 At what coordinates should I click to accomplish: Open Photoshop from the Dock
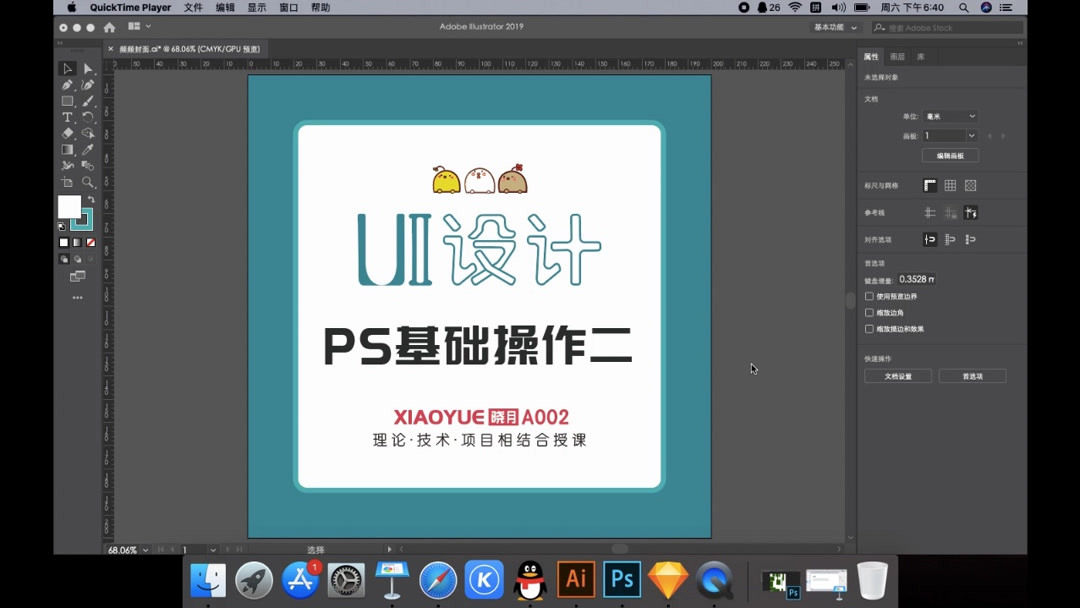tap(621, 579)
